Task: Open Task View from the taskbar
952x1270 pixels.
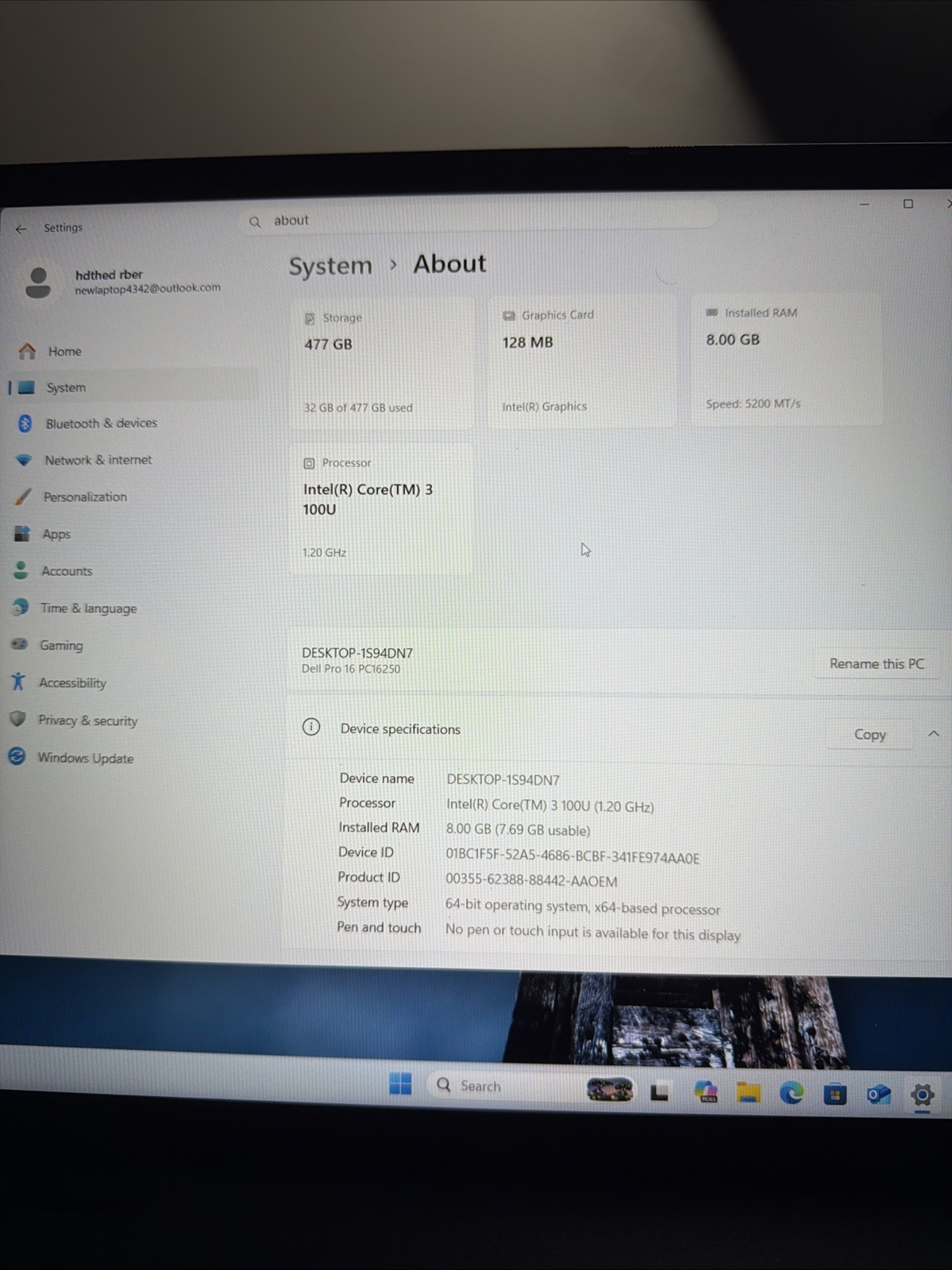Action: (659, 1093)
